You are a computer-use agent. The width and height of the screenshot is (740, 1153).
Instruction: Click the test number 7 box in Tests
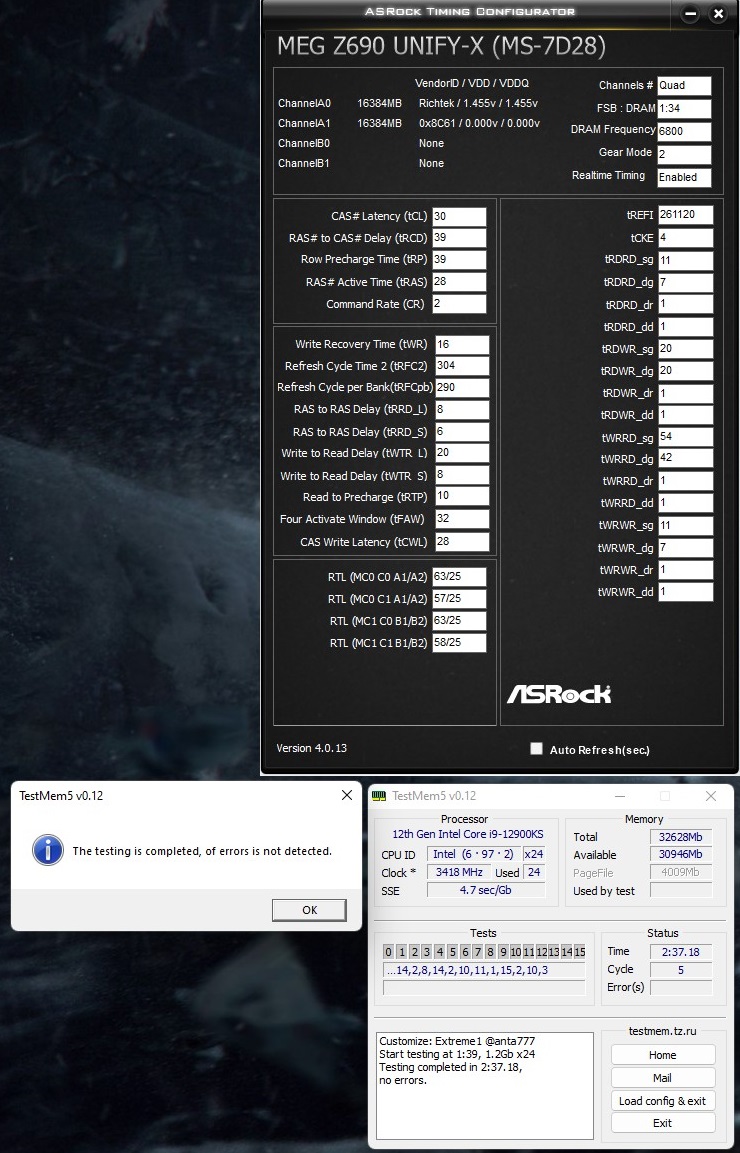tap(478, 952)
